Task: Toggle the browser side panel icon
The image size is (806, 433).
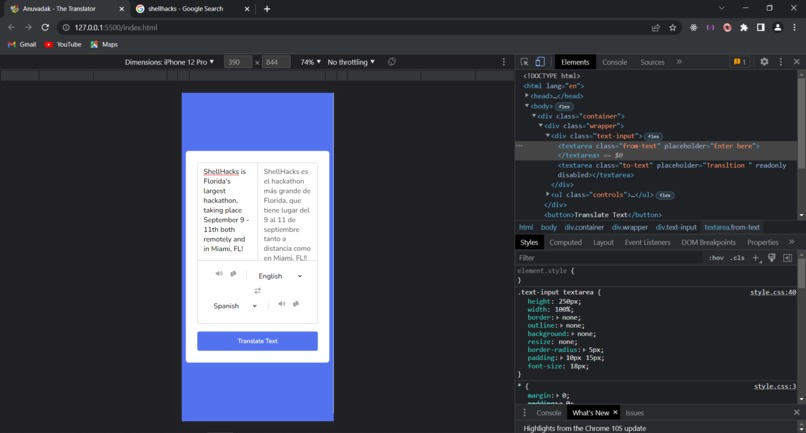Action: coord(761,28)
